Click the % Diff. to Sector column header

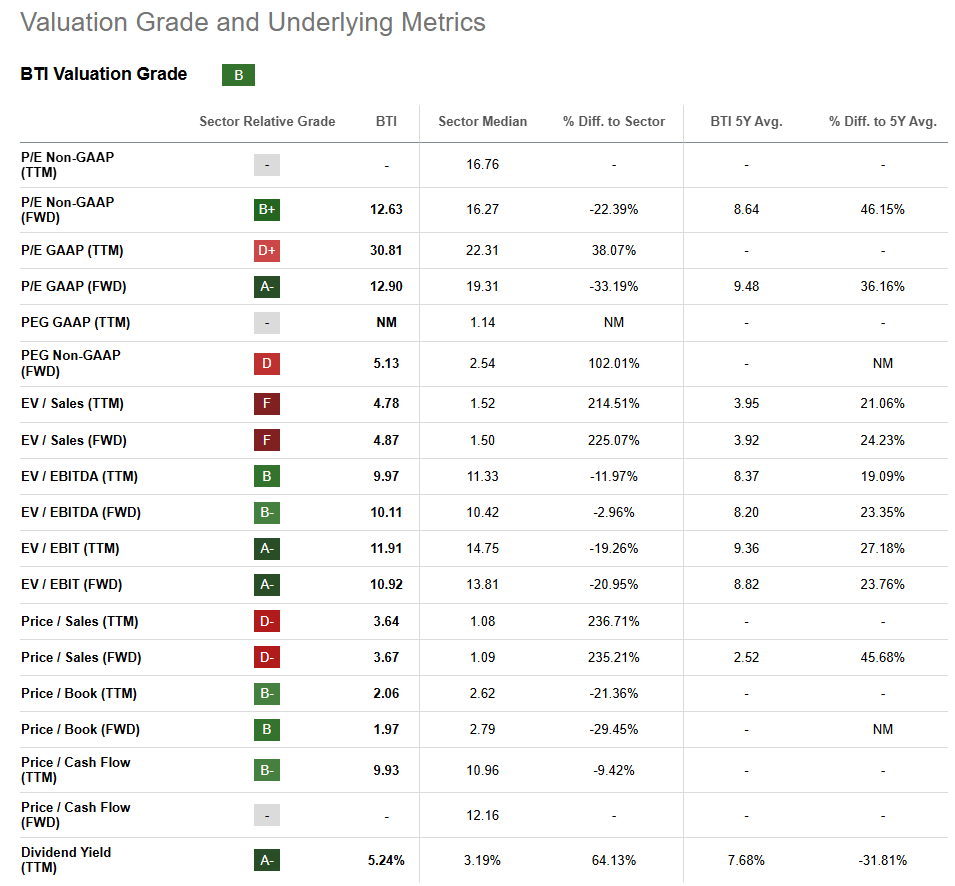(614, 121)
